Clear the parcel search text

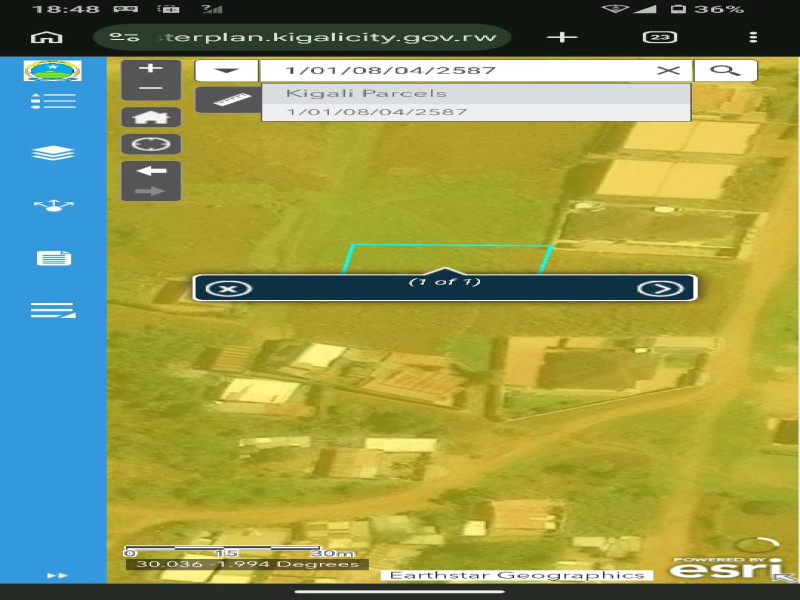click(668, 70)
